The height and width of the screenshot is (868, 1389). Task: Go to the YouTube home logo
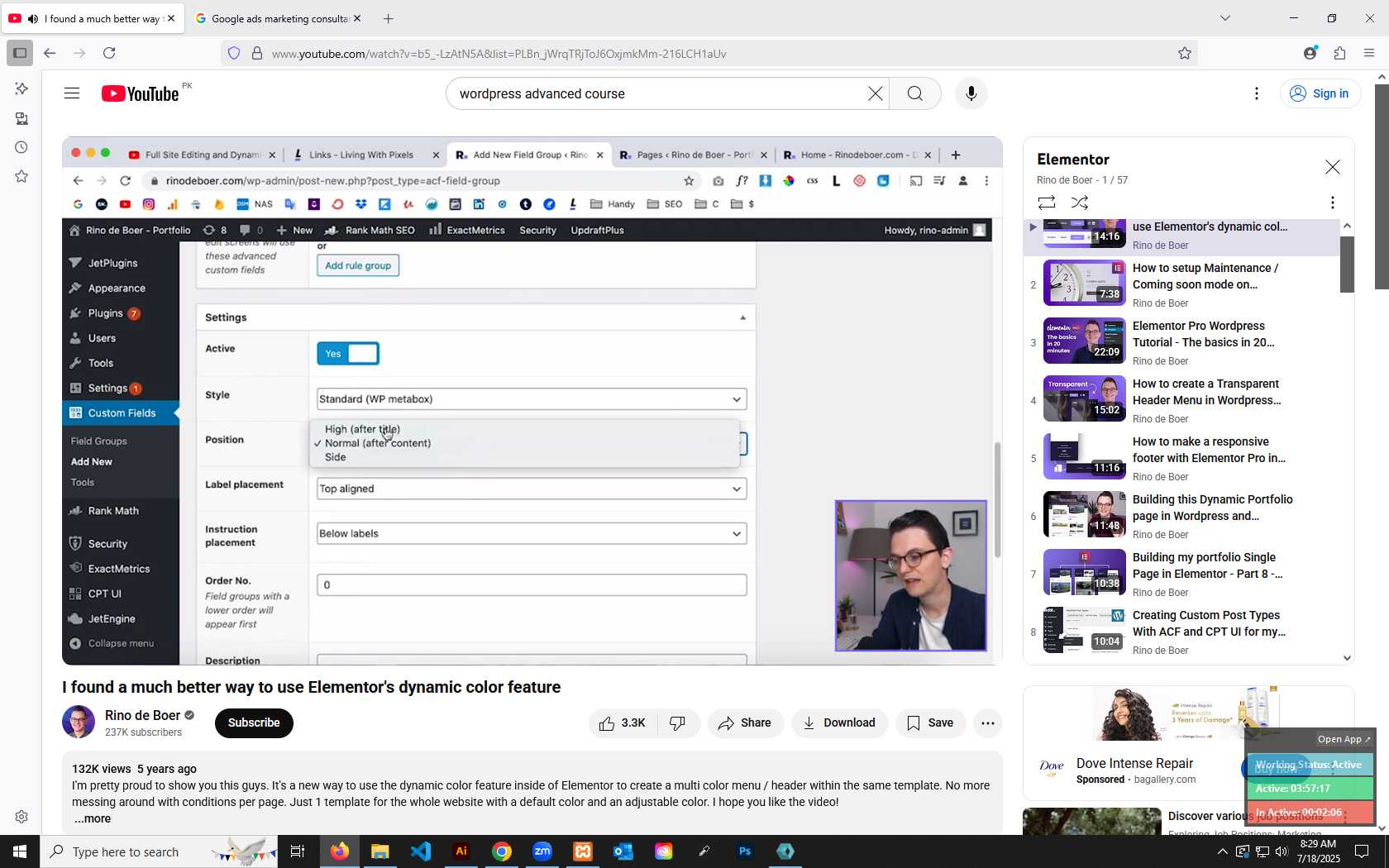click(141, 93)
